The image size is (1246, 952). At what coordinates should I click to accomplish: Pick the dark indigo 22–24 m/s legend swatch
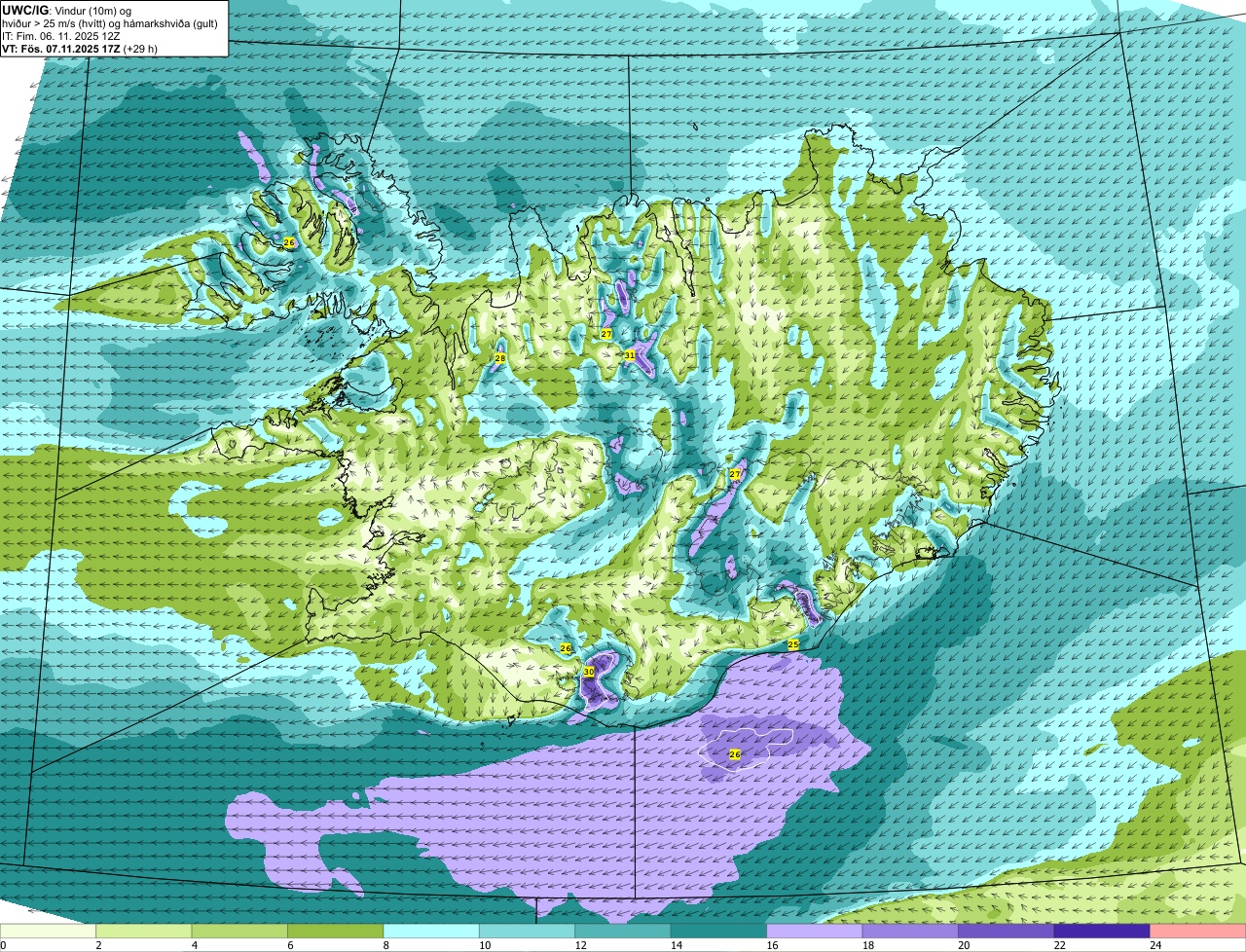click(1103, 932)
